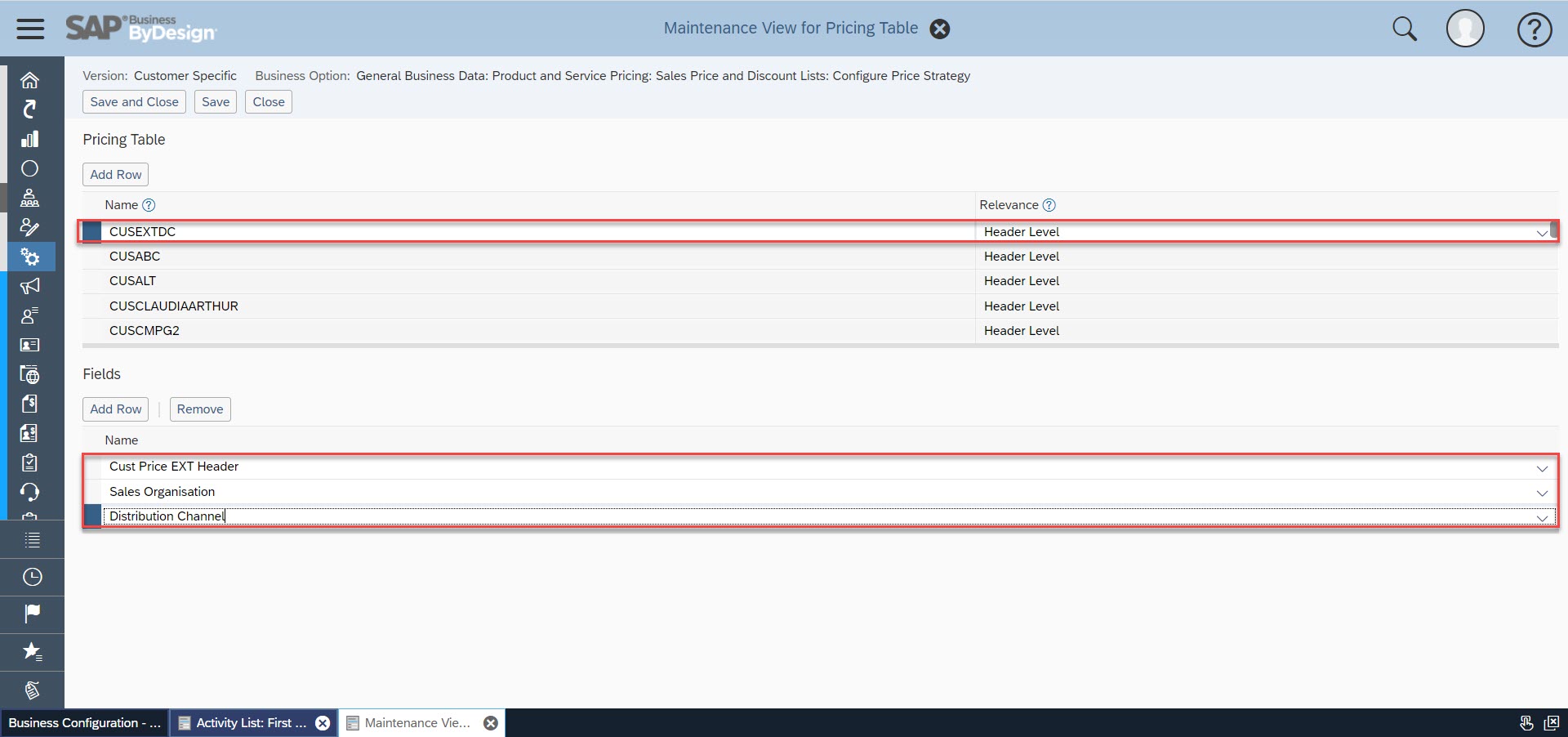1568x737 pixels.
Task: Click the Pricing Table vertical scrollbar
Action: tap(1554, 230)
